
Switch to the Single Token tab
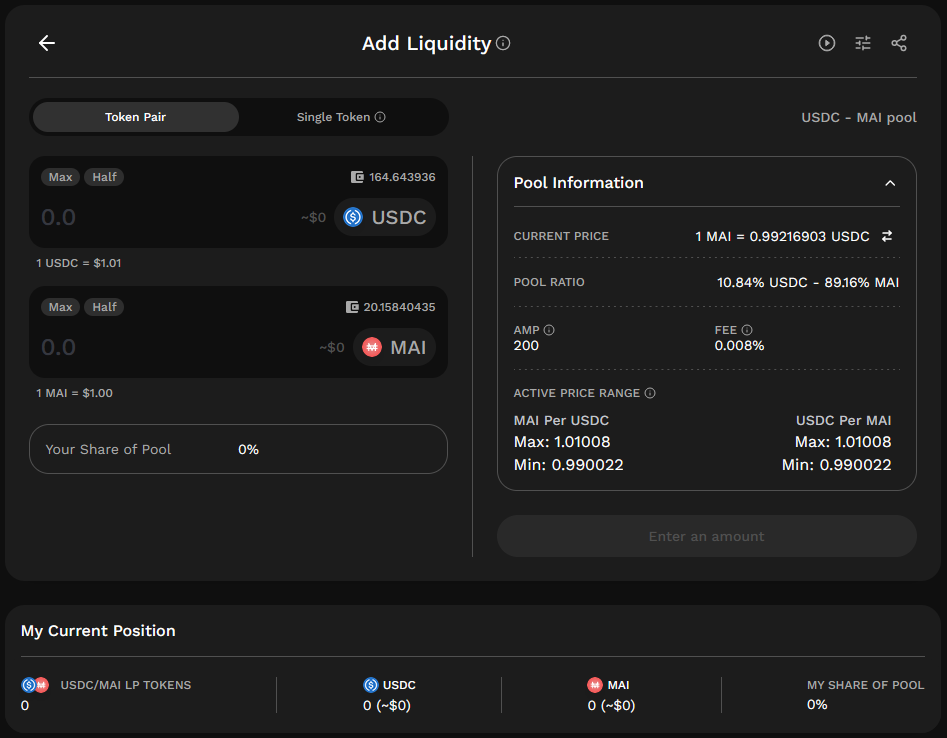point(333,117)
